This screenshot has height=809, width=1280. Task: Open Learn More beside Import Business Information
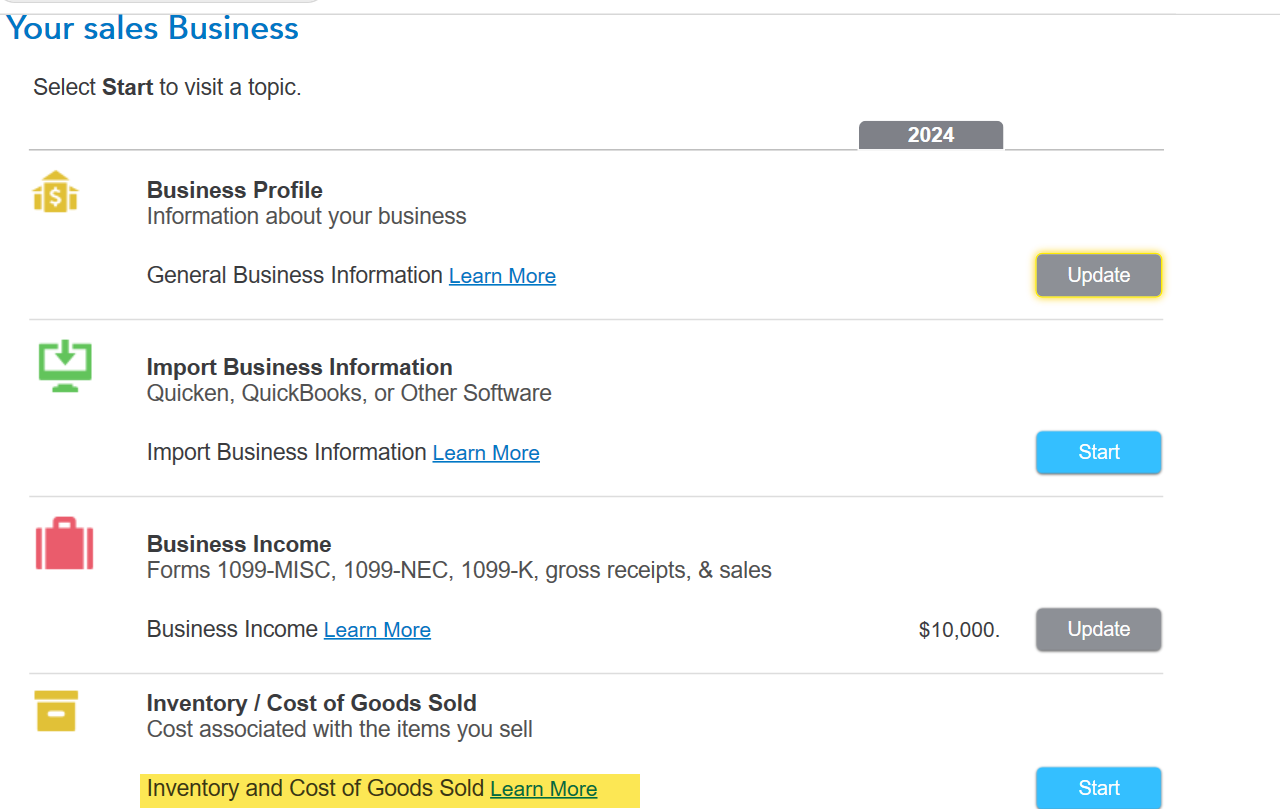486,453
